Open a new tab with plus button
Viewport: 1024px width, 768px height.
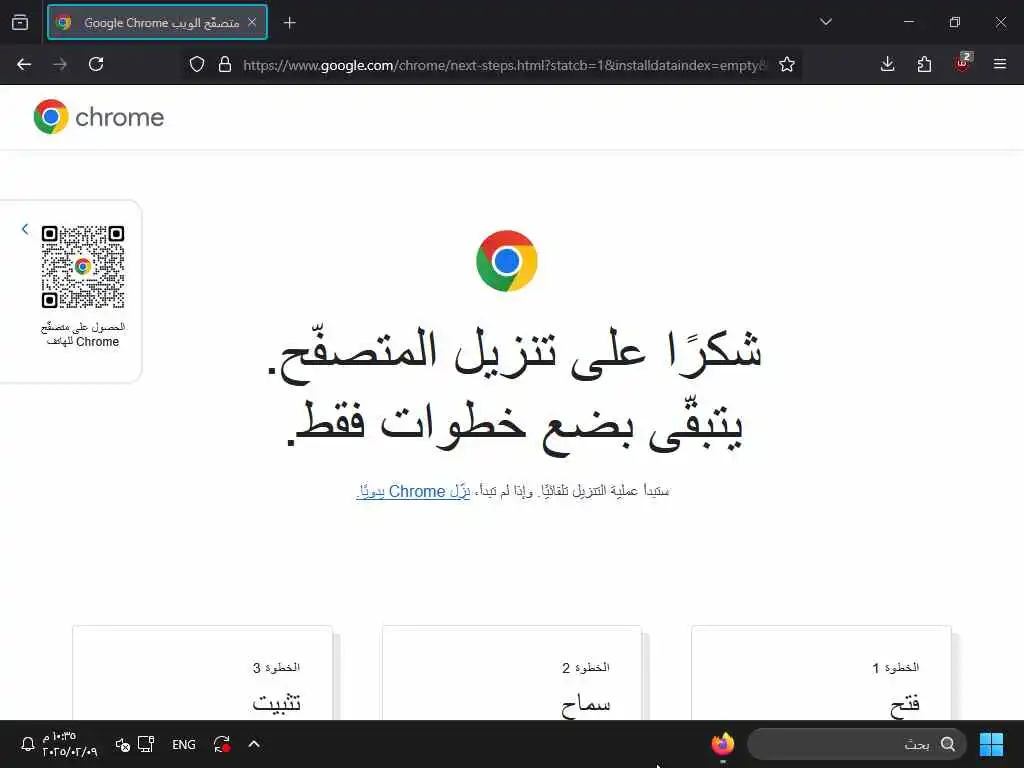289,23
